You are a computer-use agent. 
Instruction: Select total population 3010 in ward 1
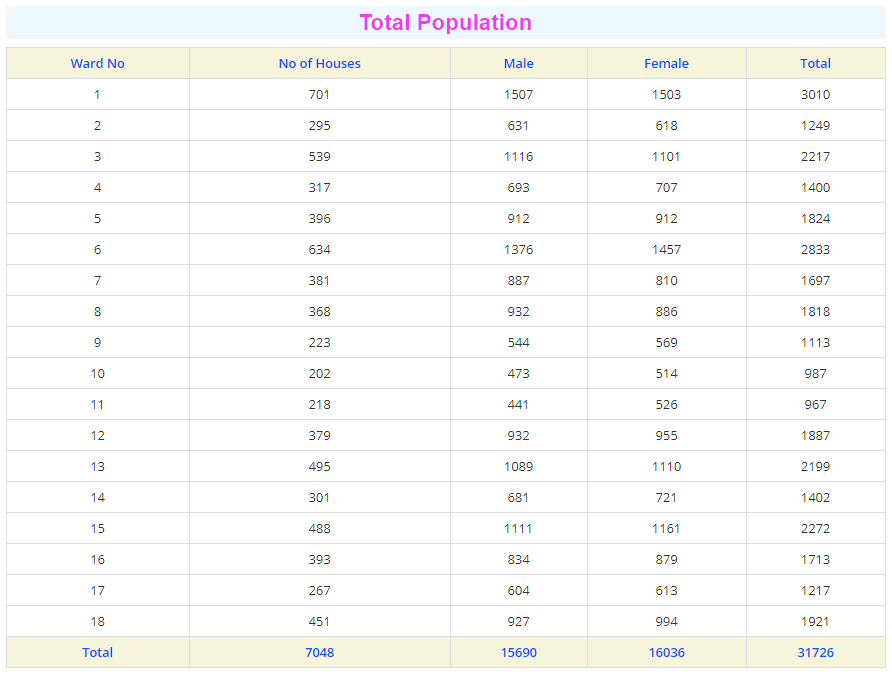(815, 94)
